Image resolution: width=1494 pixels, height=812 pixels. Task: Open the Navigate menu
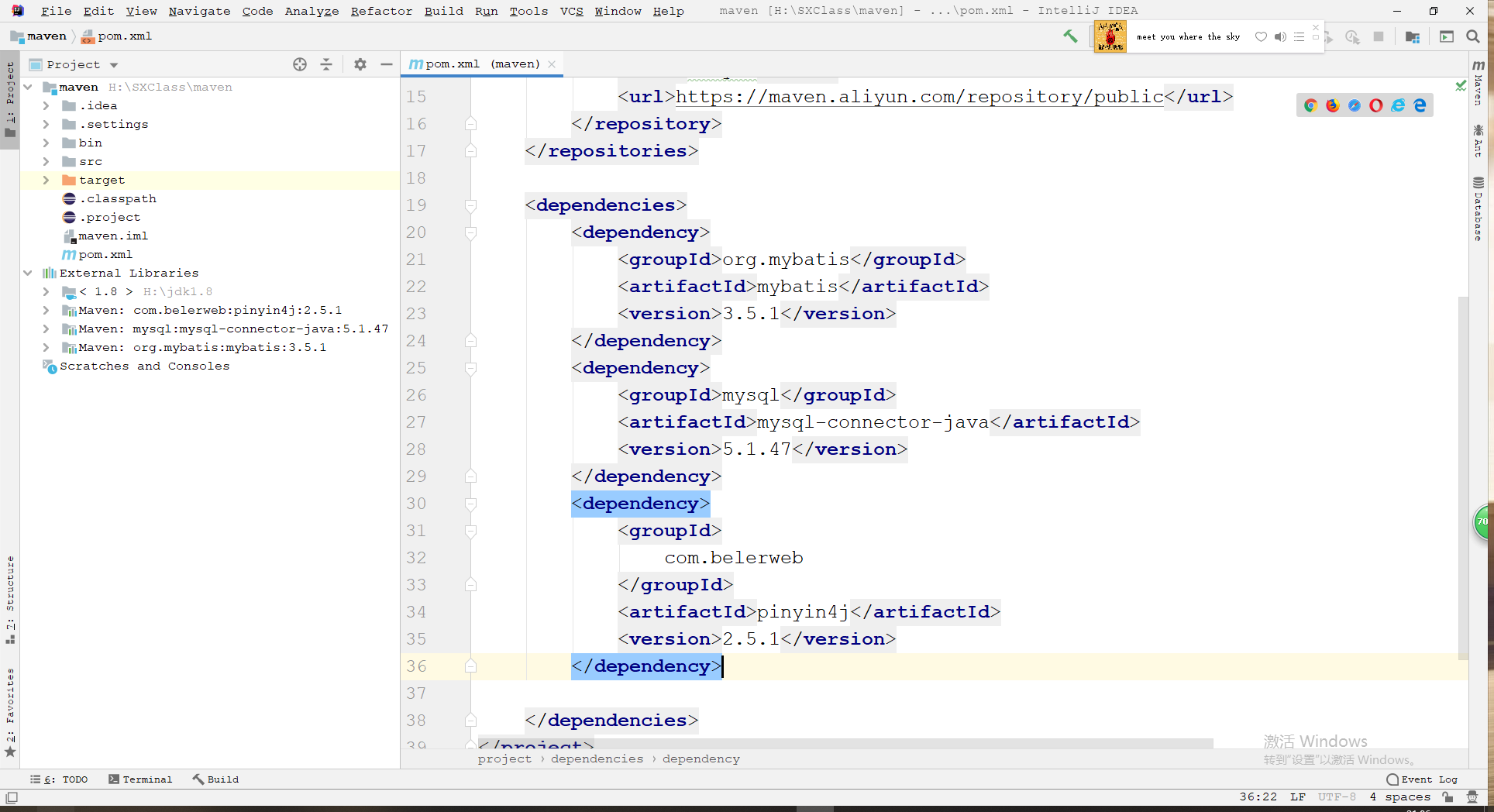(x=199, y=11)
